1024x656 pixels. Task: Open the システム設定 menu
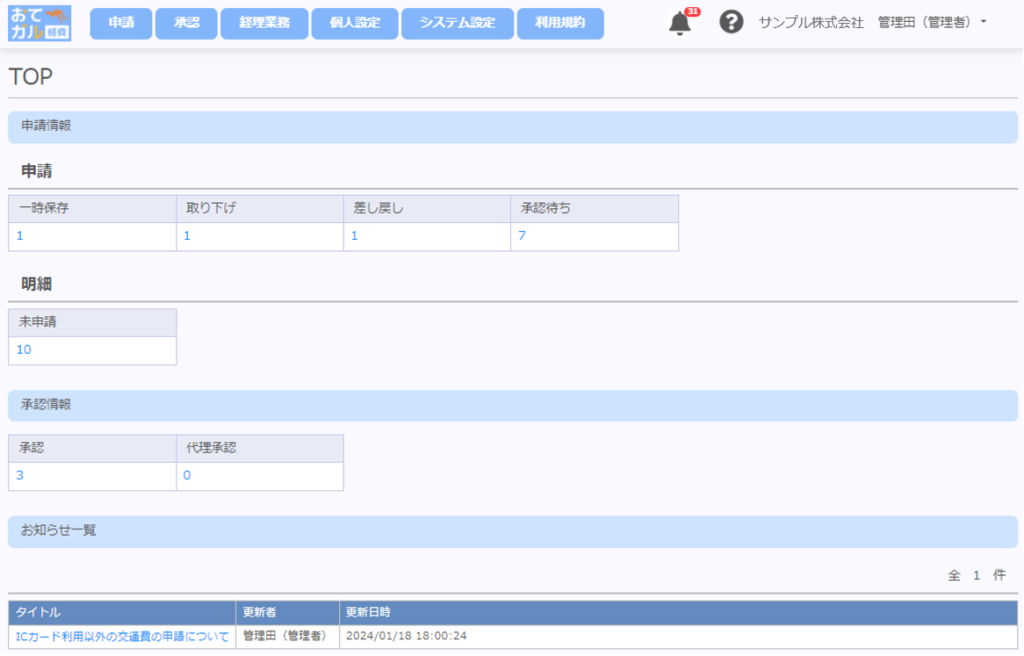tap(457, 23)
